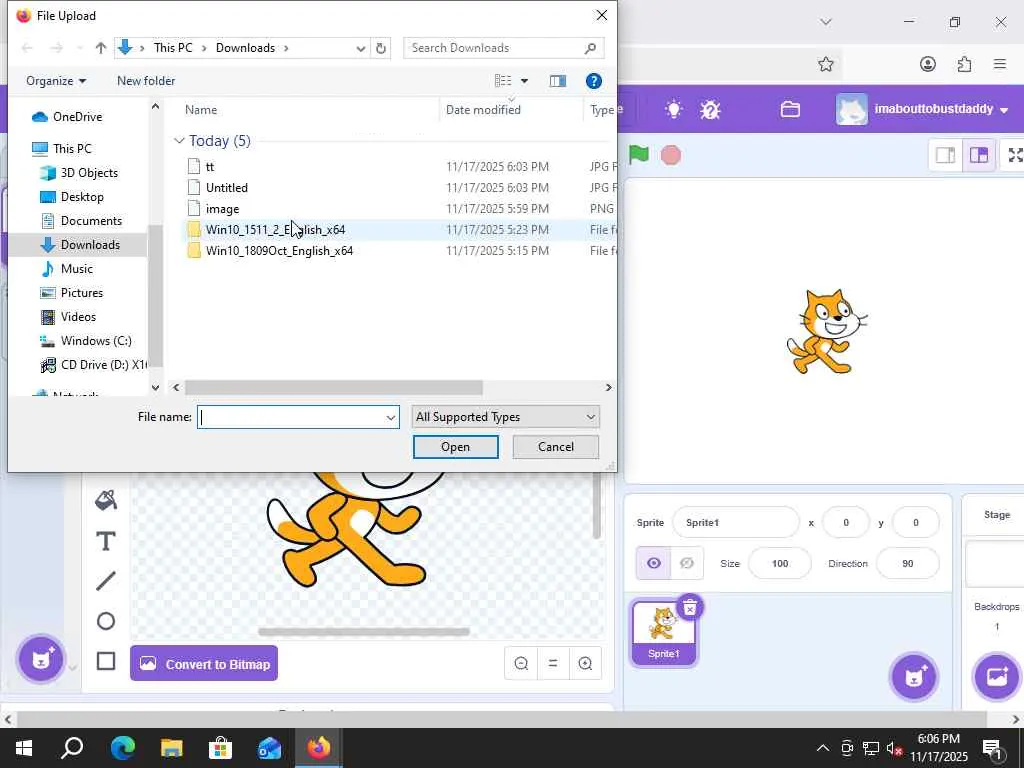Collapse the Today (5) group

(x=179, y=141)
